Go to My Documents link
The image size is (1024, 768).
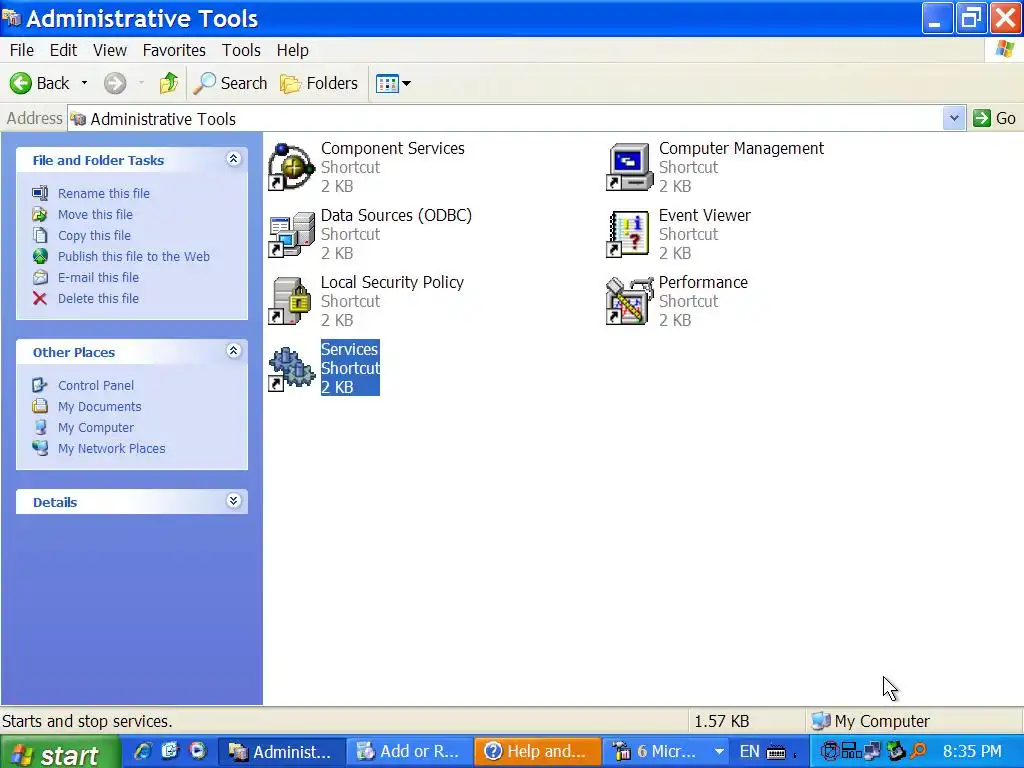pos(99,406)
